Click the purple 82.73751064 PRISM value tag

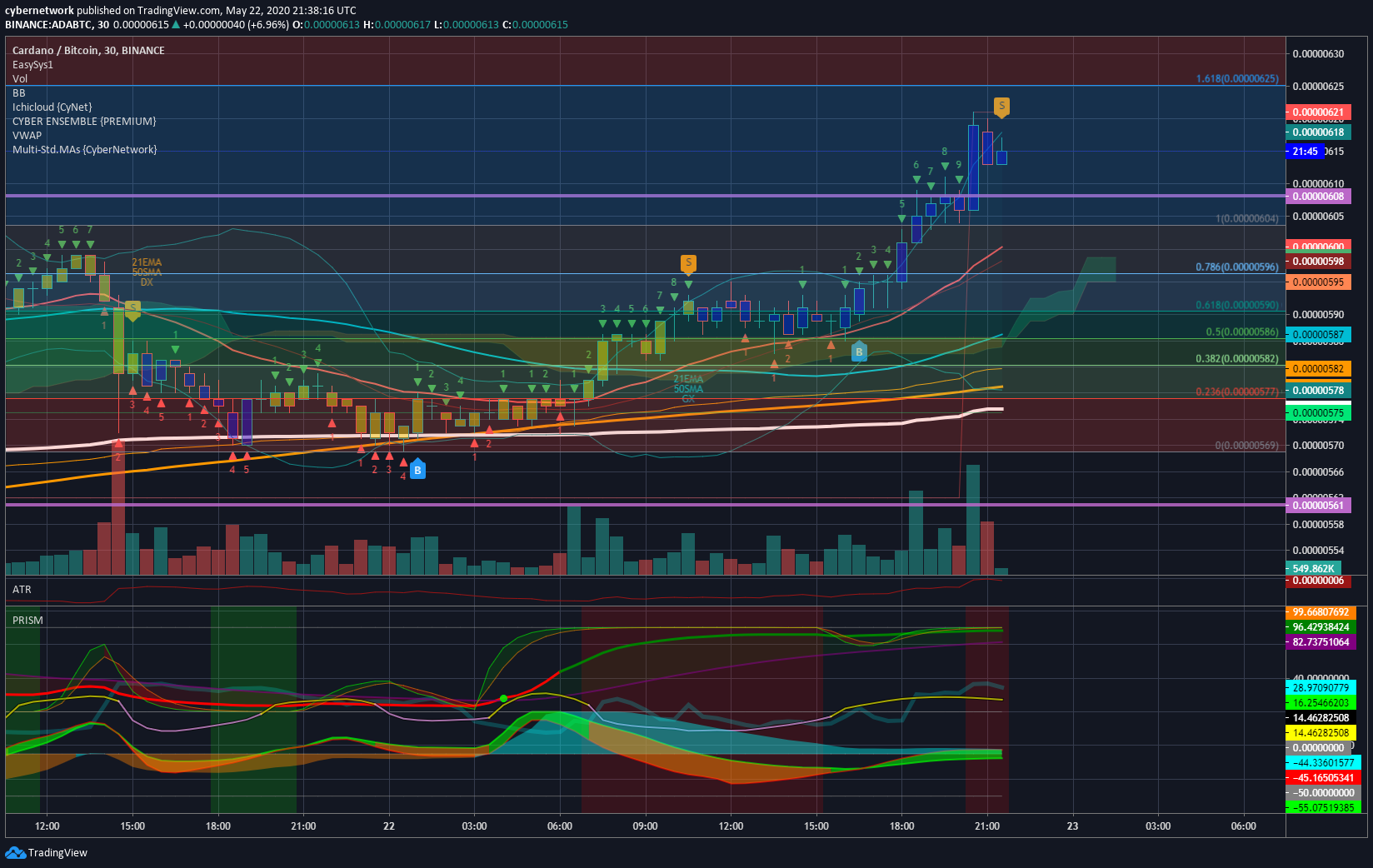tap(1321, 642)
